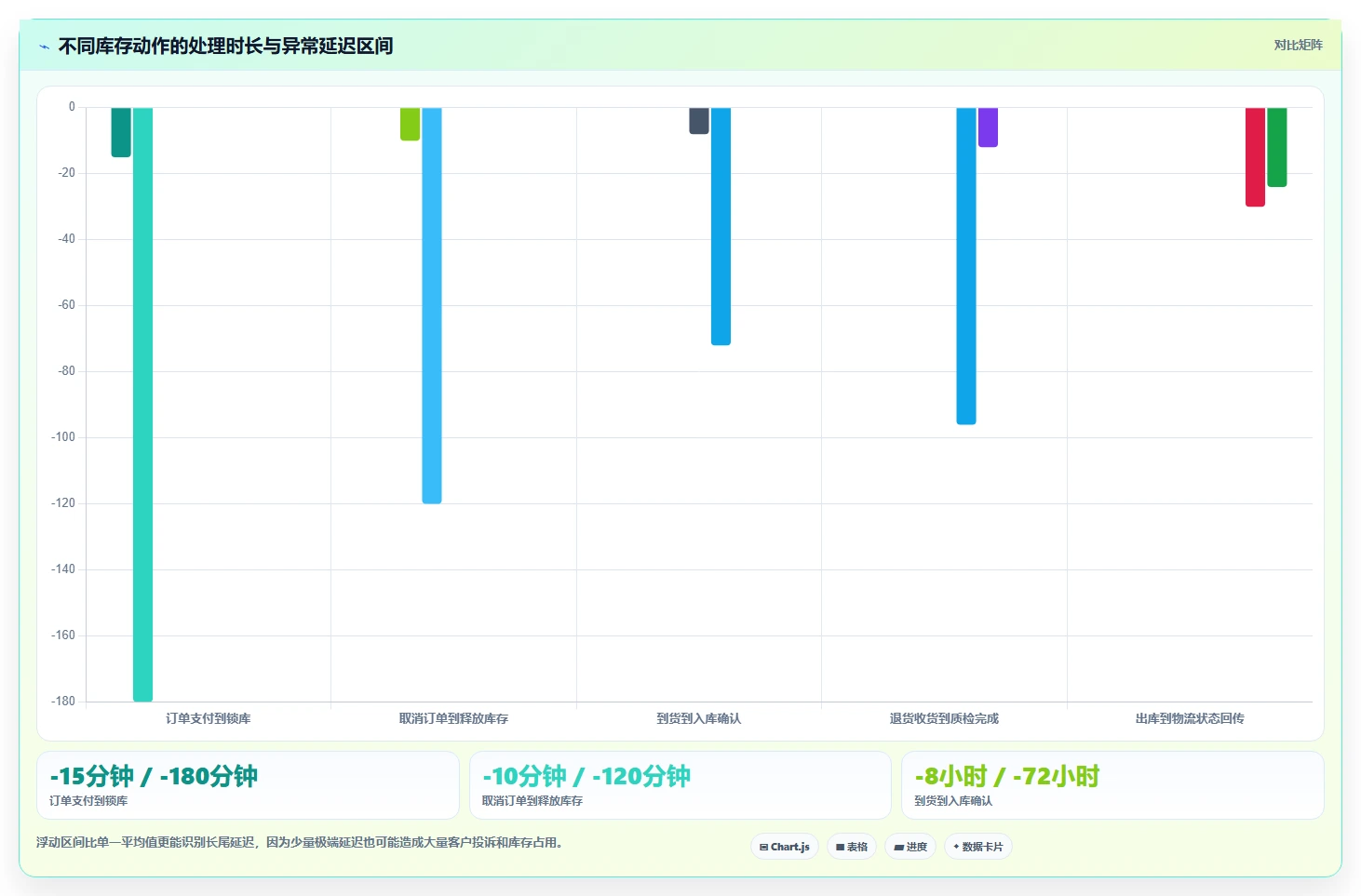The image size is (1361, 896).
Task: Click the light blue bar reaching -120
Action: pyautogui.click(x=432, y=306)
